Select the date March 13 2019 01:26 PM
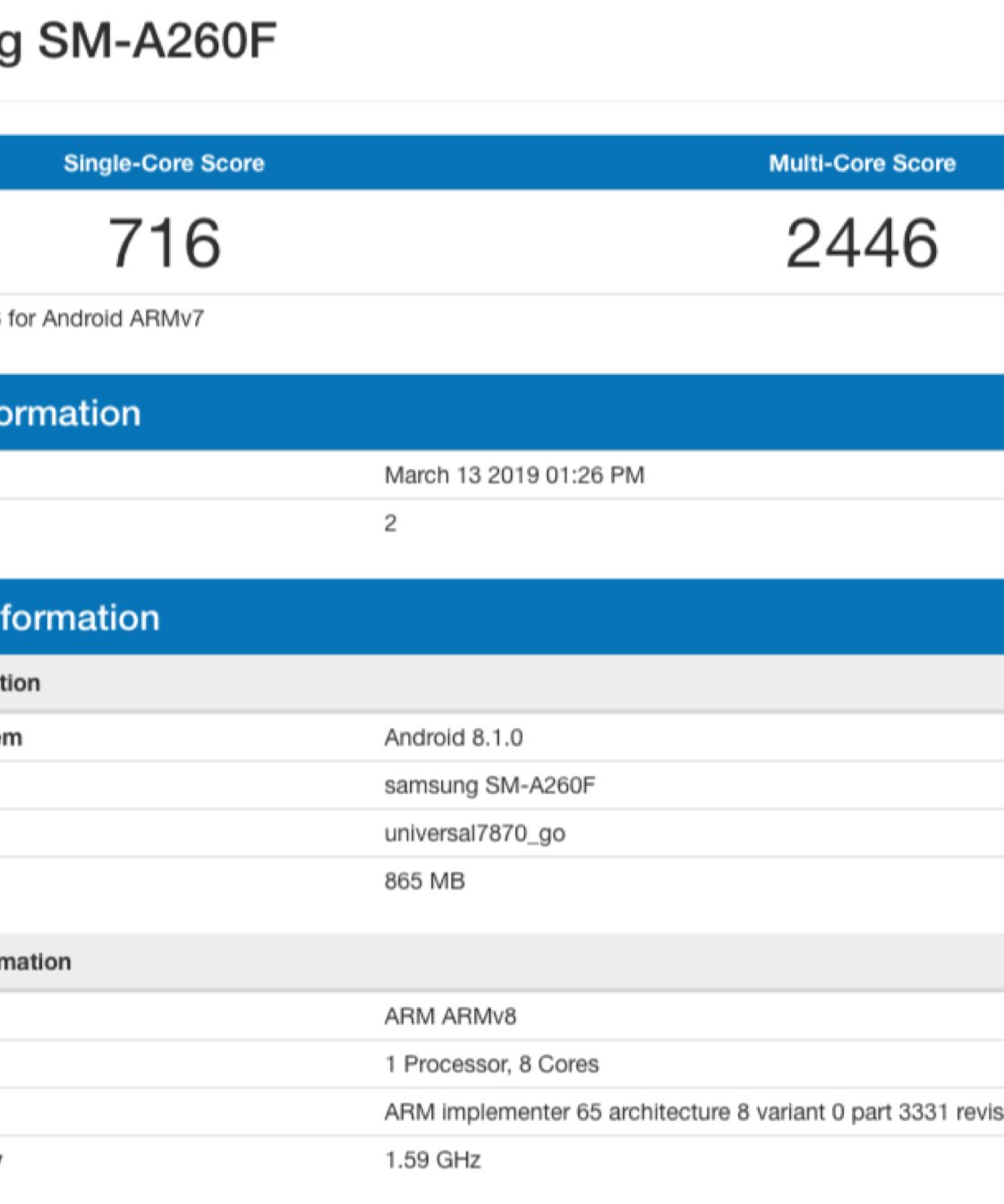1004x1204 pixels. [514, 475]
